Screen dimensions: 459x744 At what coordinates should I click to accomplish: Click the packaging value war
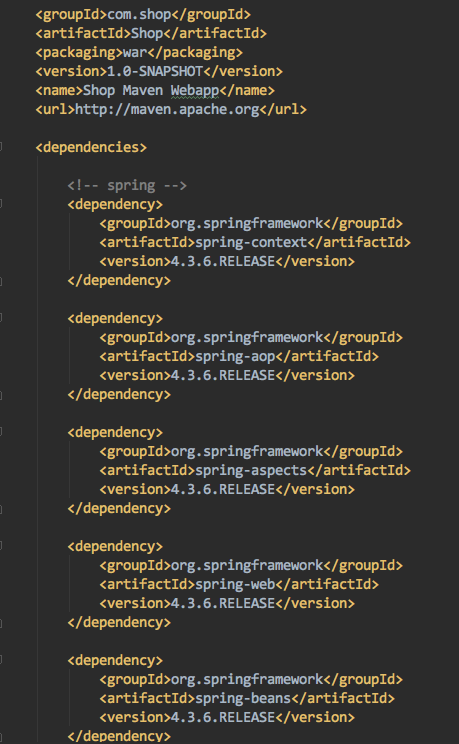click(x=135, y=52)
